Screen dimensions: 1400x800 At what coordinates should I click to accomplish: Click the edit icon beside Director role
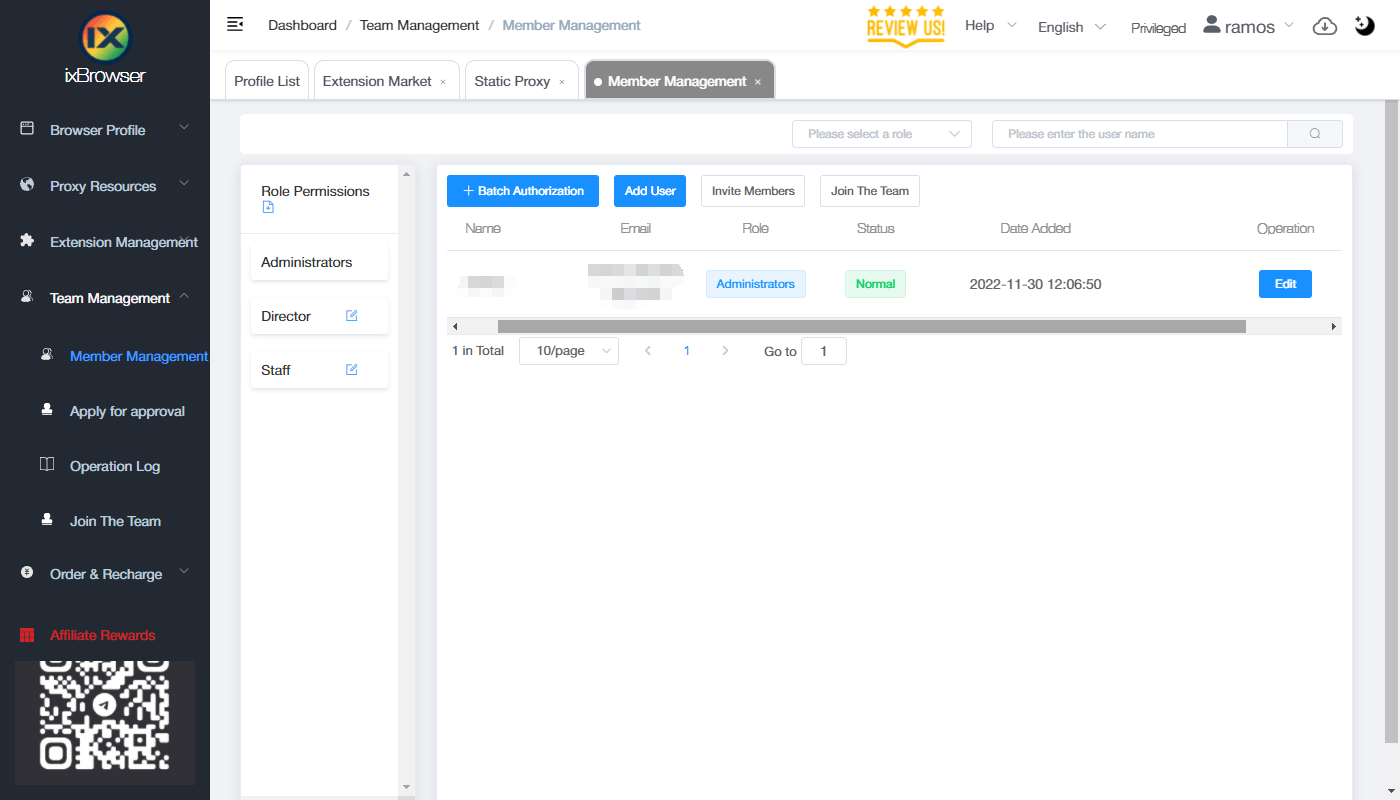[352, 316]
